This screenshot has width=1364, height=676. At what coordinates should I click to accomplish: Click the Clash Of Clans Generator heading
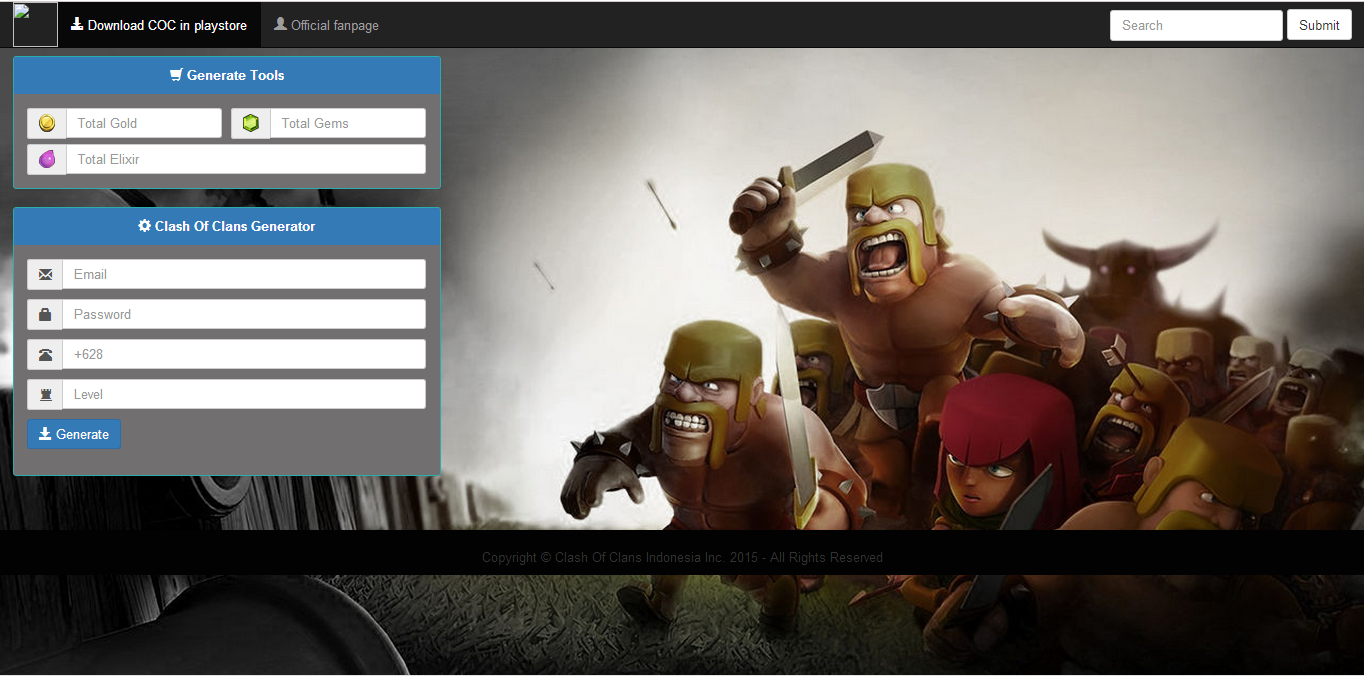click(x=227, y=226)
